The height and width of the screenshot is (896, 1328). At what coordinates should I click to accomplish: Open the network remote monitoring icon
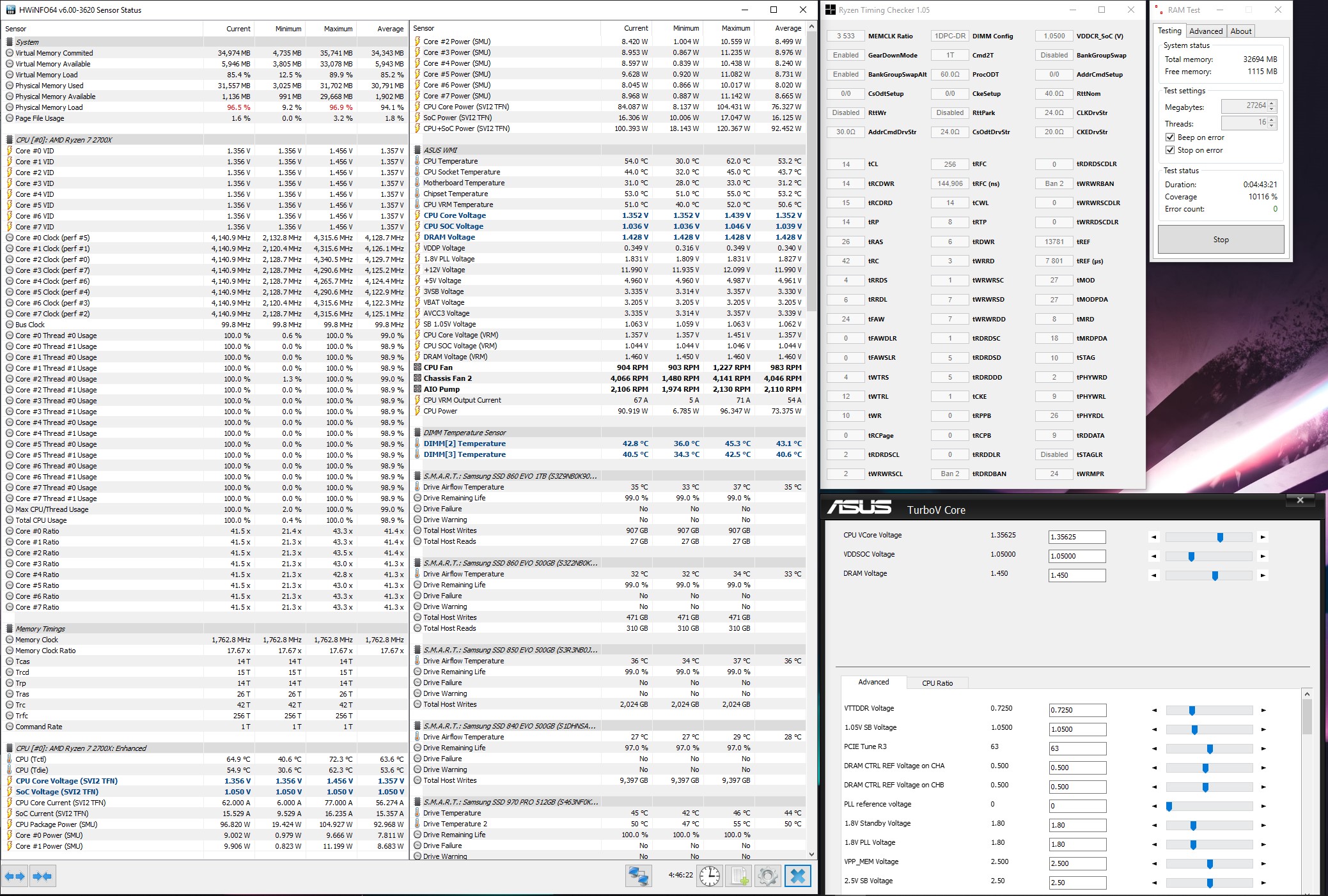(637, 876)
